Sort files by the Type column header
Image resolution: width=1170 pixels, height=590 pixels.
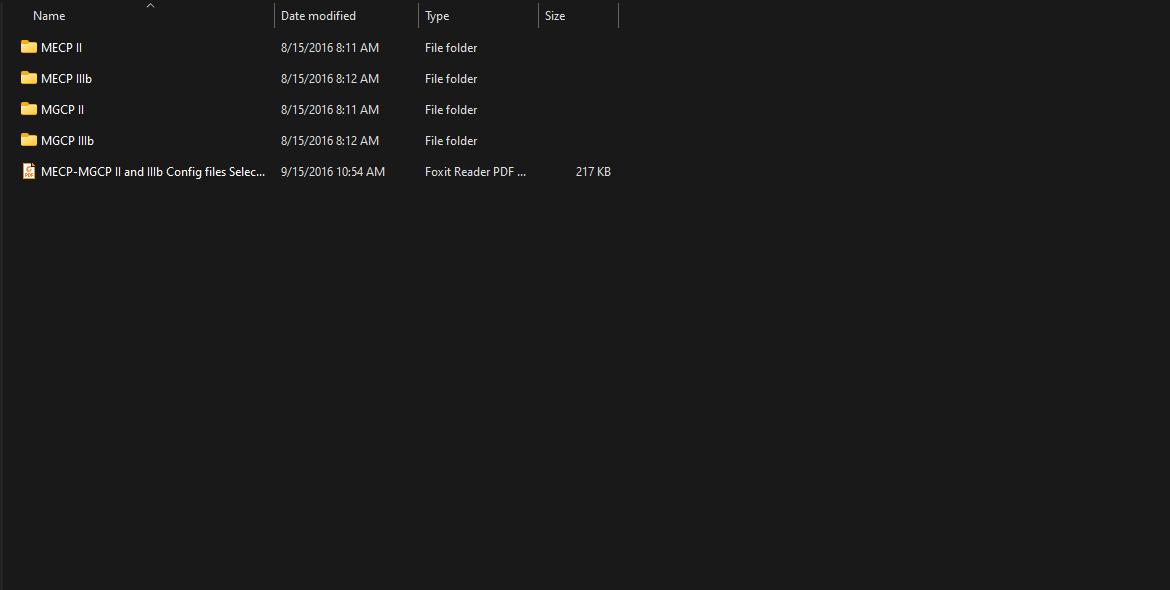pos(437,15)
